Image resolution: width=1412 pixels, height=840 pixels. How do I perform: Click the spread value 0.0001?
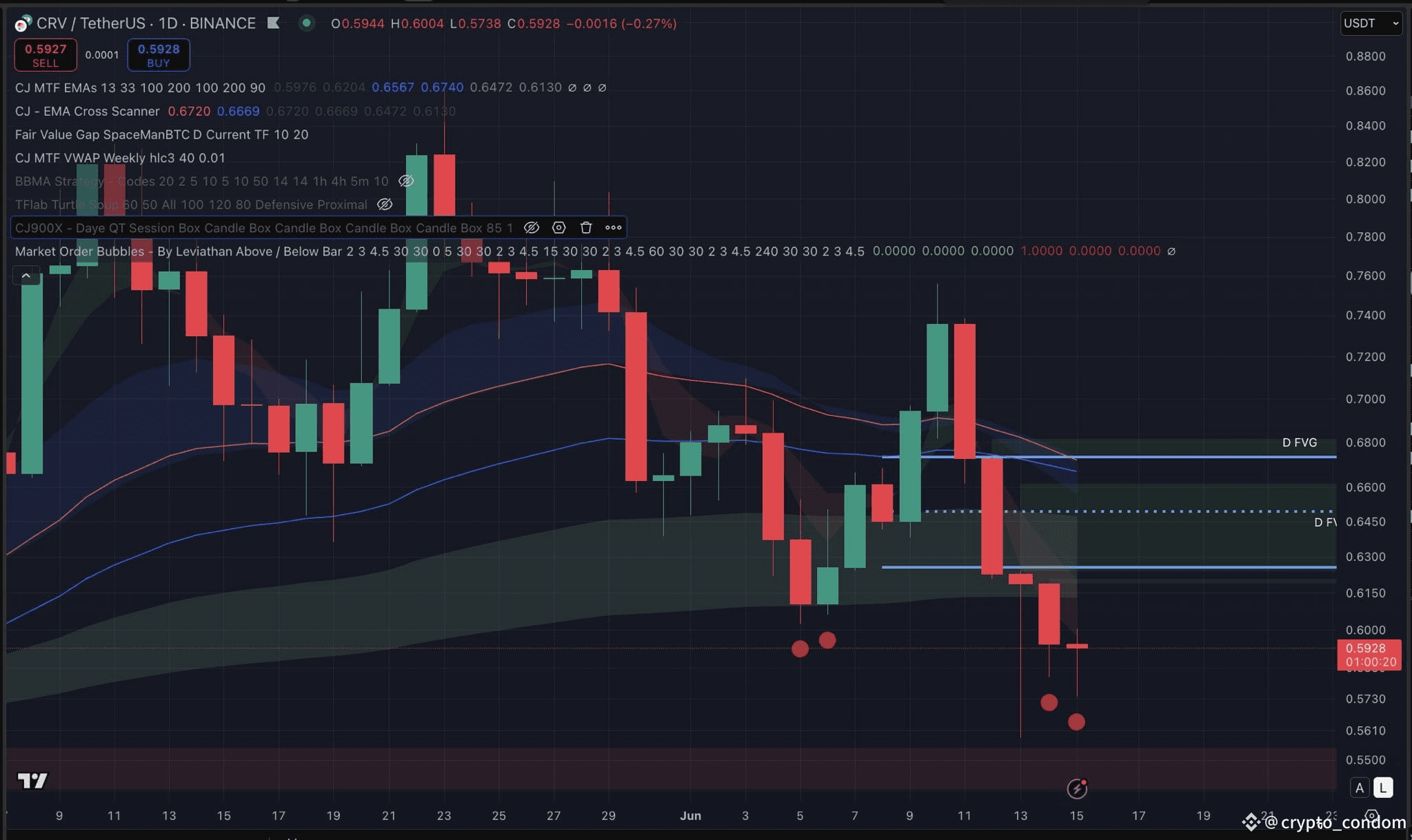102,55
